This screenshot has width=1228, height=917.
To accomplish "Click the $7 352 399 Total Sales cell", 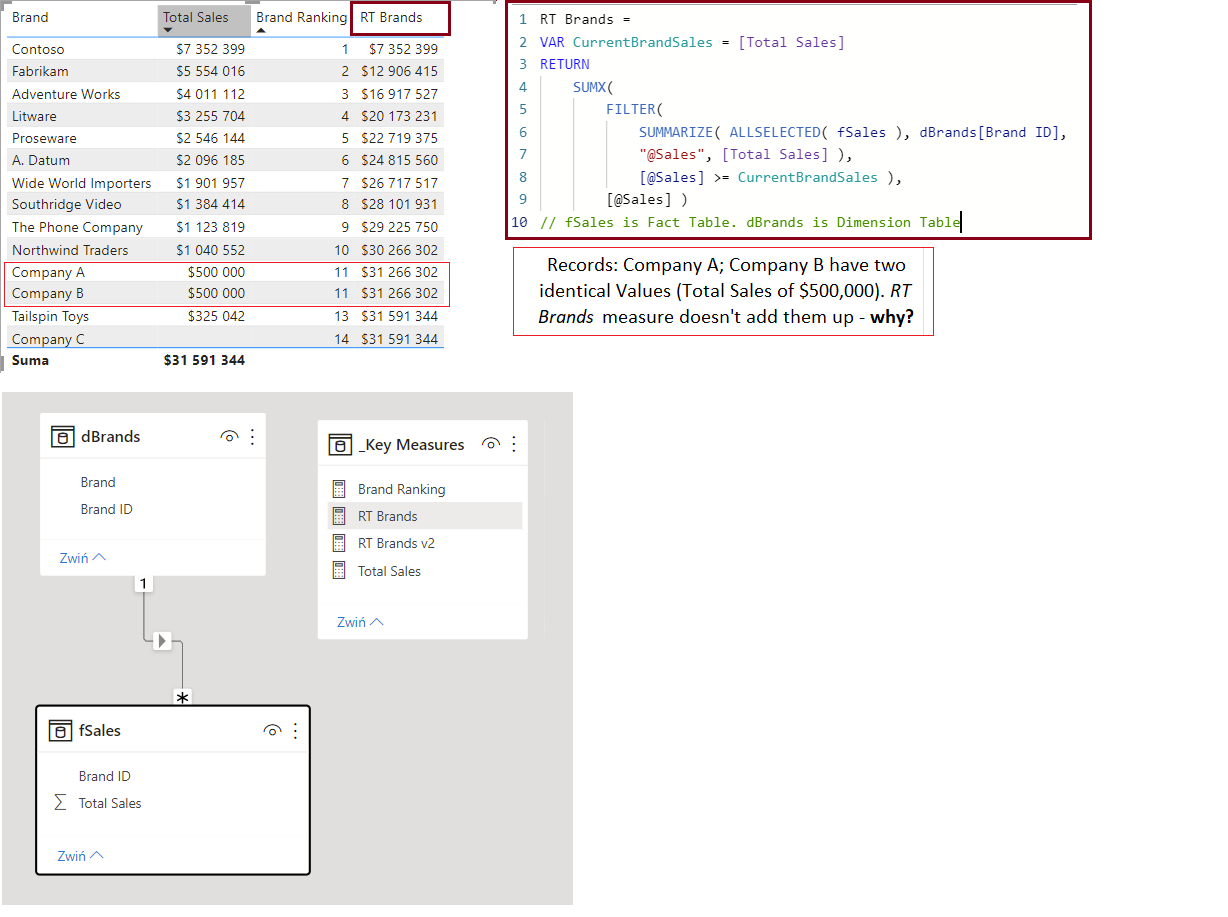I will point(210,49).
